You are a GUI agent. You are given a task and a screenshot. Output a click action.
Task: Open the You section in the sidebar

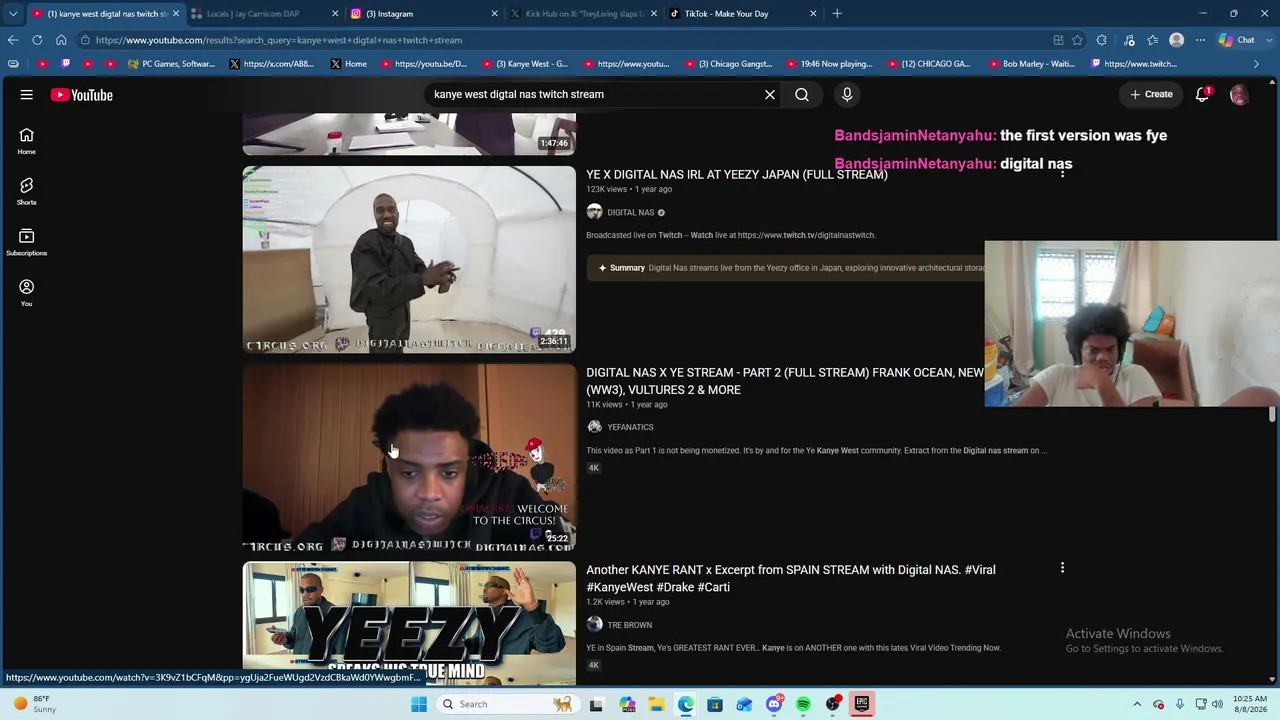click(27, 293)
